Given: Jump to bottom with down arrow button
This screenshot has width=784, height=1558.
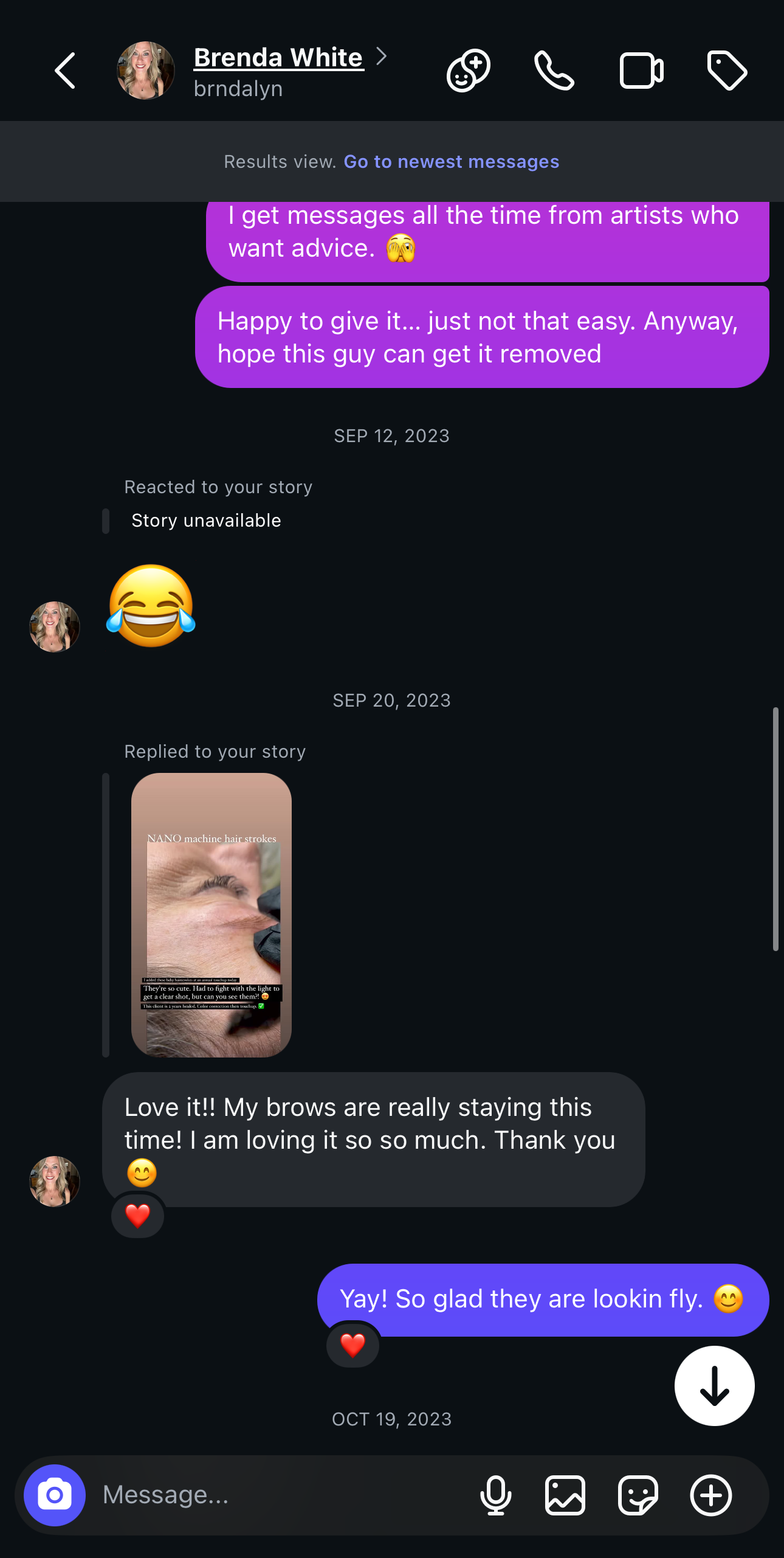Looking at the screenshot, I should [x=714, y=1386].
